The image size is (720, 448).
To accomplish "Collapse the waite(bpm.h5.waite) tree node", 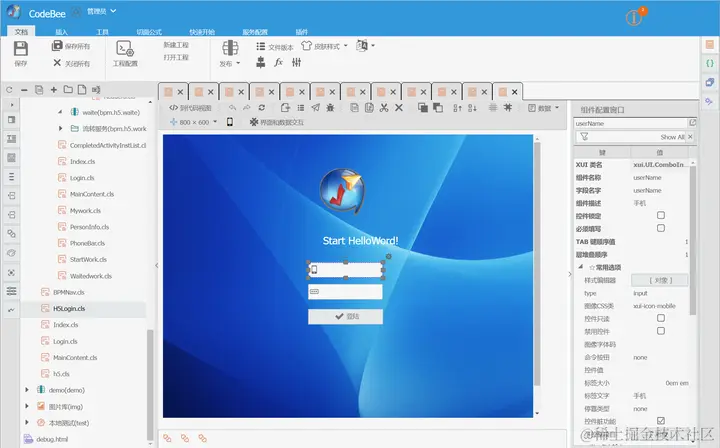I will point(60,112).
